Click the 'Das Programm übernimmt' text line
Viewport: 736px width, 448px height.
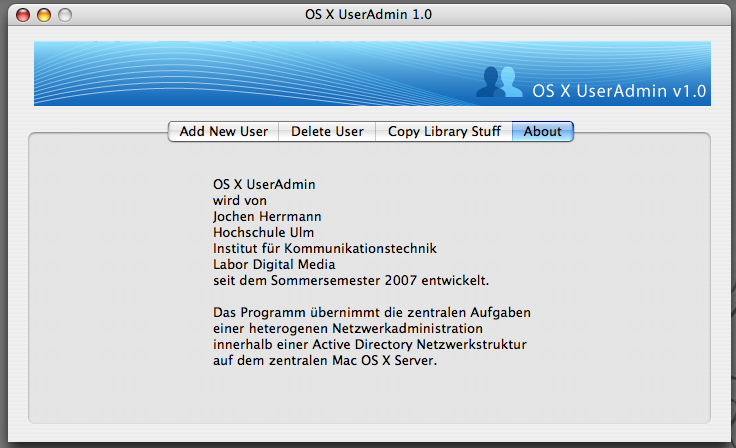pos(371,313)
